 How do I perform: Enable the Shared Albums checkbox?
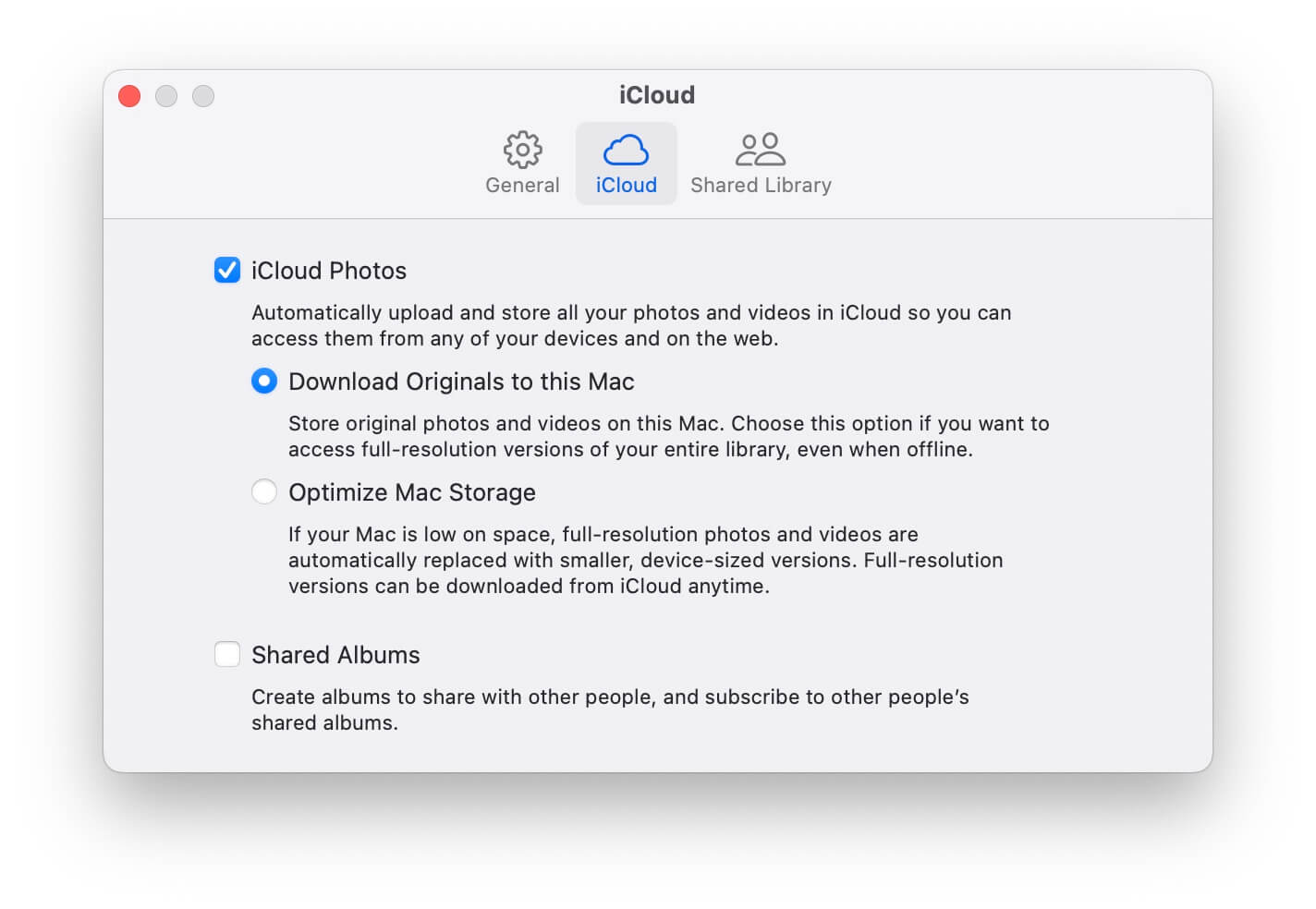(227, 654)
